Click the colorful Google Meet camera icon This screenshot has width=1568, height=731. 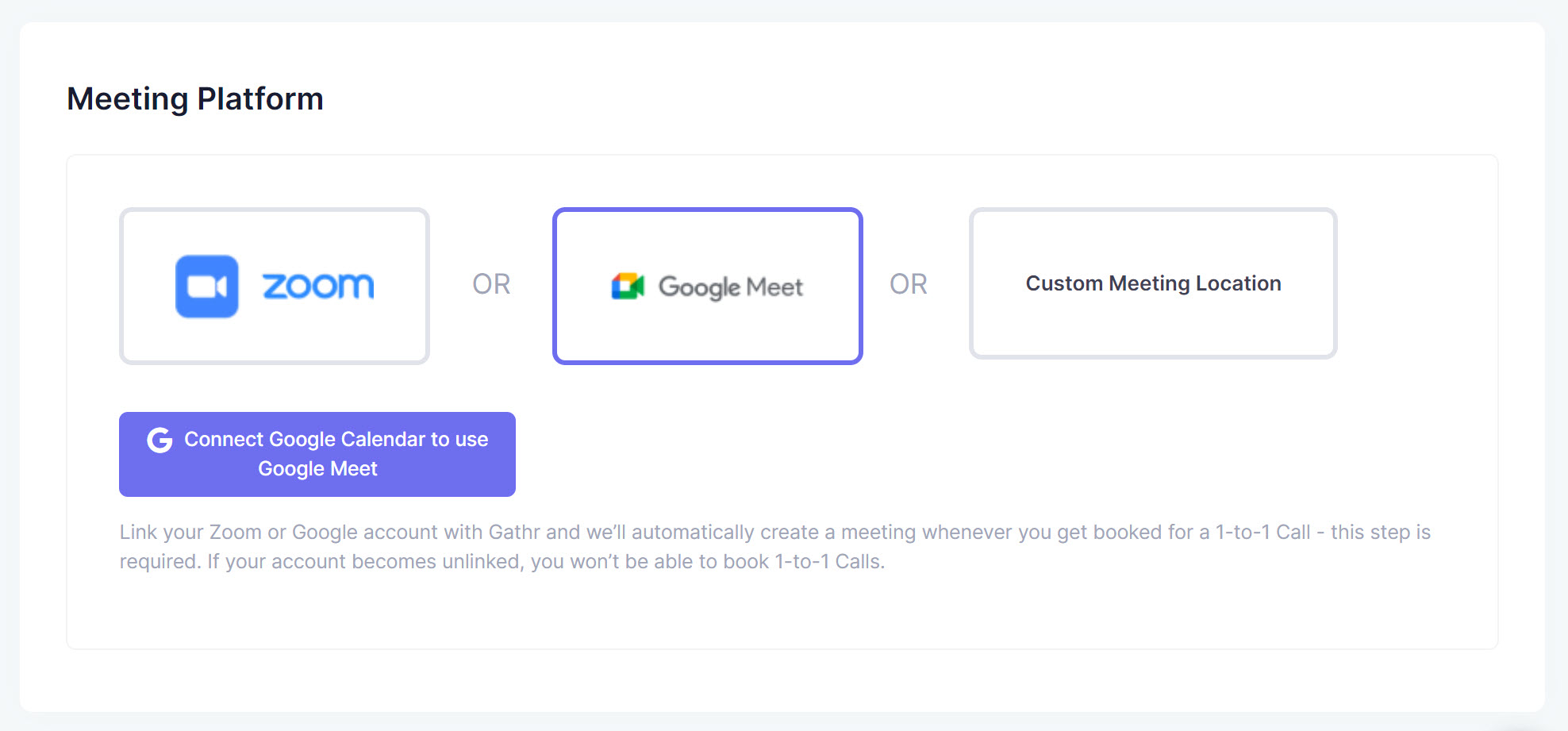(628, 286)
